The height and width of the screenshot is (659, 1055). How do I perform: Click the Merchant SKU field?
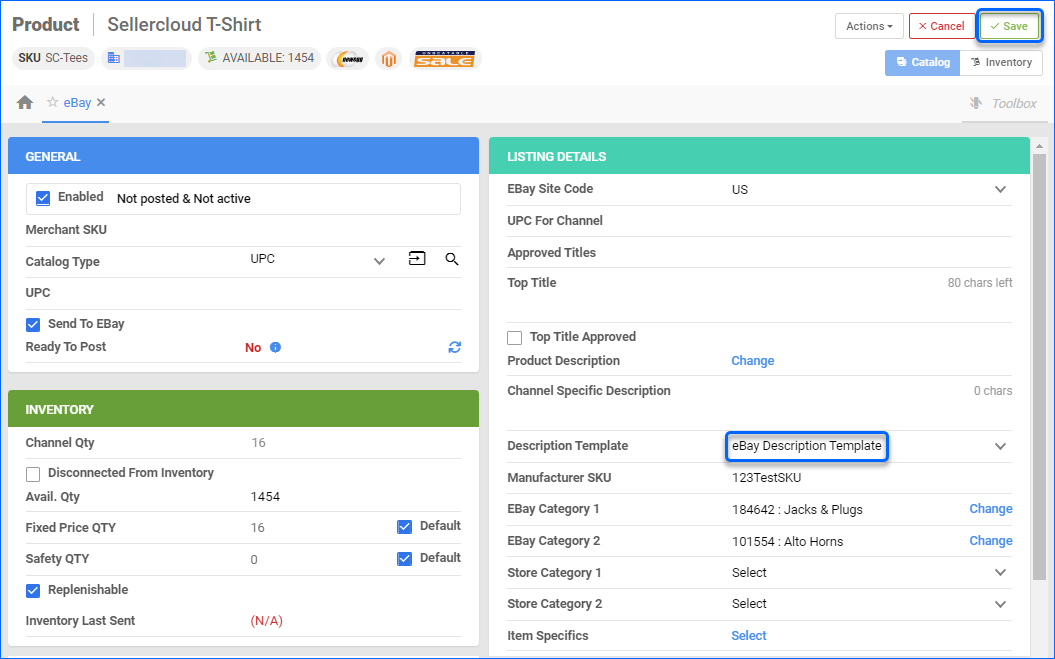243,230
